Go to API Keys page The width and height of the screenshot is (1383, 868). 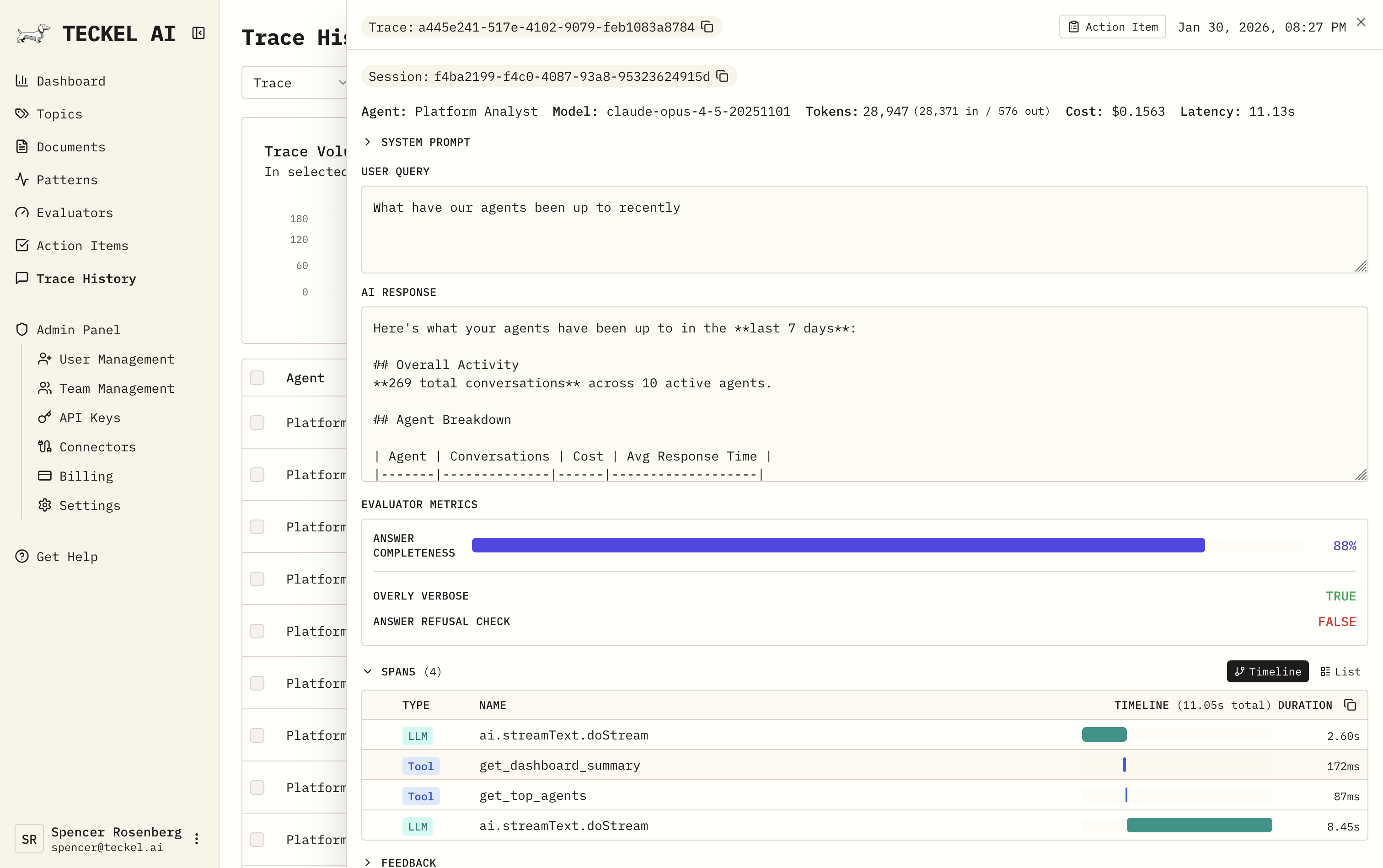tap(90, 418)
